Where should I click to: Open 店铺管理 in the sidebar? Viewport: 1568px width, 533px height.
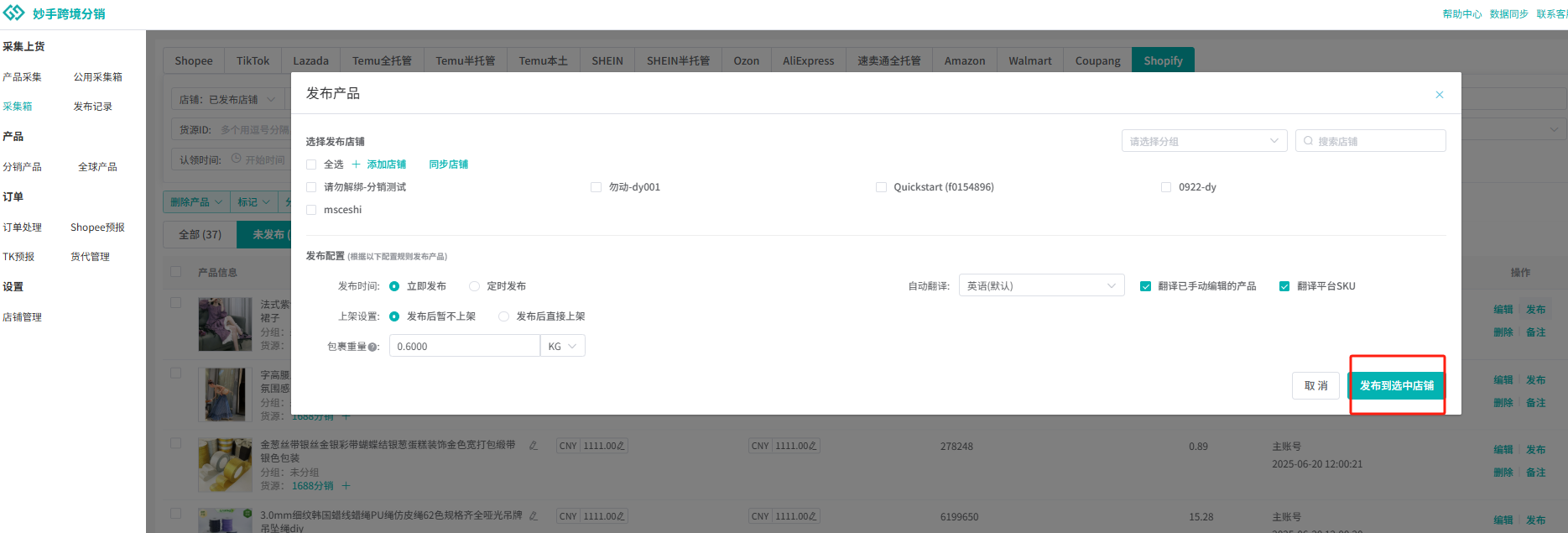click(x=22, y=317)
